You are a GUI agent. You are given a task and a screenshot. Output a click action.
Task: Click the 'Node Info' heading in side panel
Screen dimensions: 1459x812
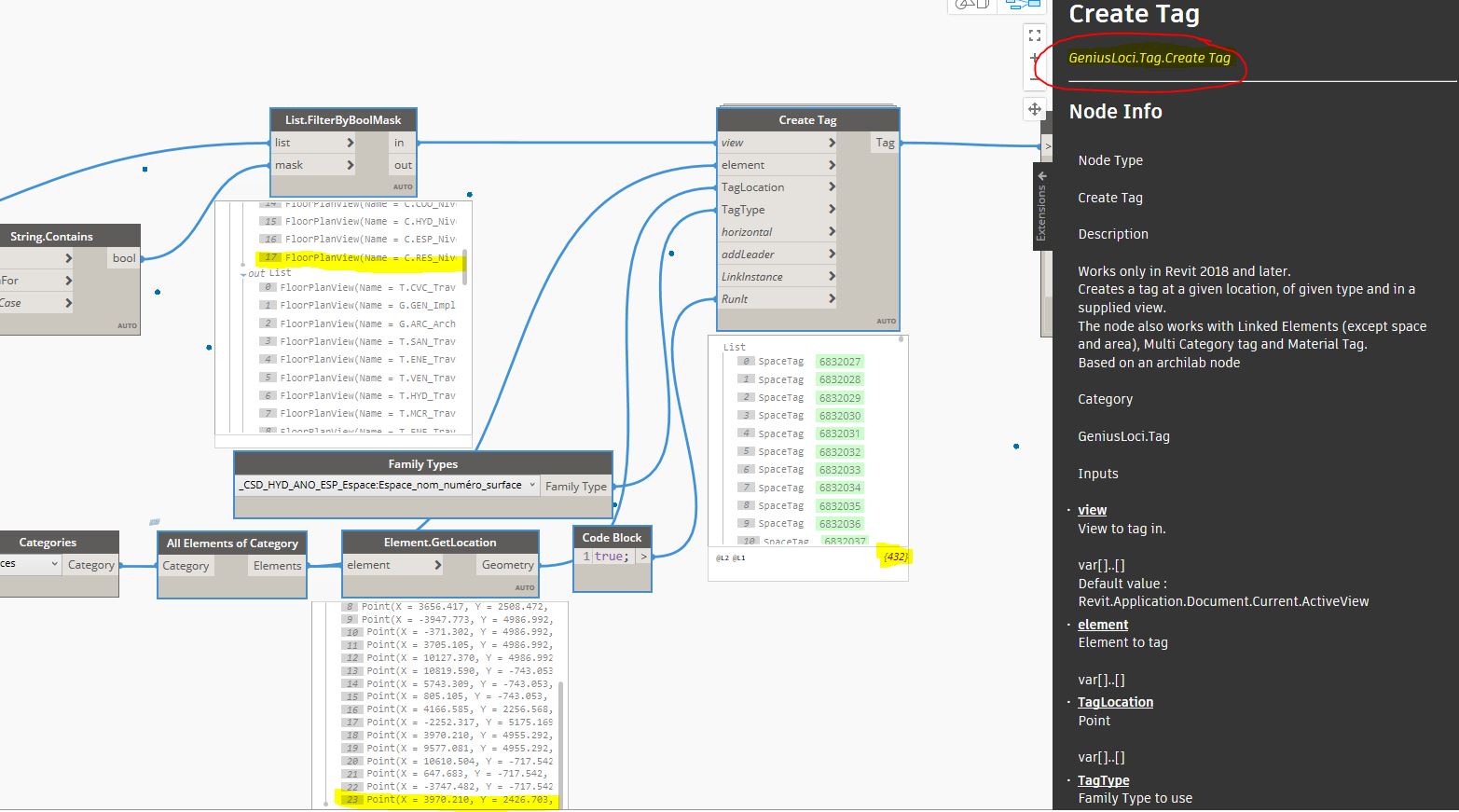[x=1115, y=112]
